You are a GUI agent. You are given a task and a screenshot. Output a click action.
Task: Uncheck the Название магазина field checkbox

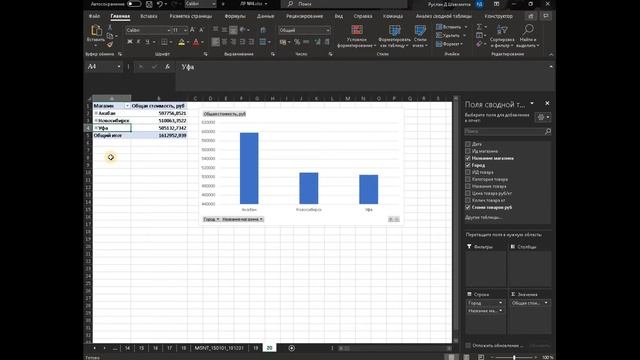[468, 158]
